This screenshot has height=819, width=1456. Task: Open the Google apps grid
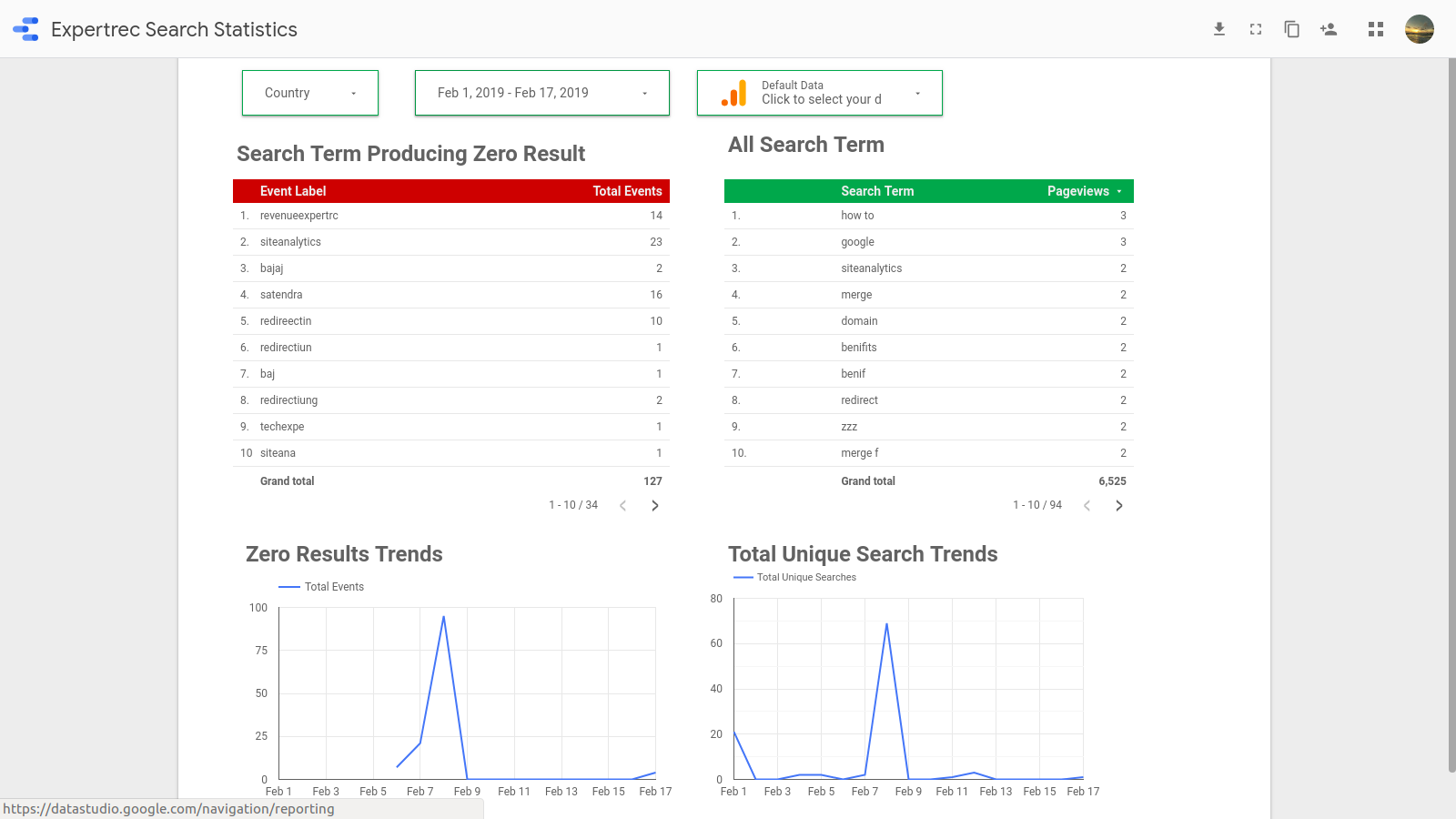1376,29
